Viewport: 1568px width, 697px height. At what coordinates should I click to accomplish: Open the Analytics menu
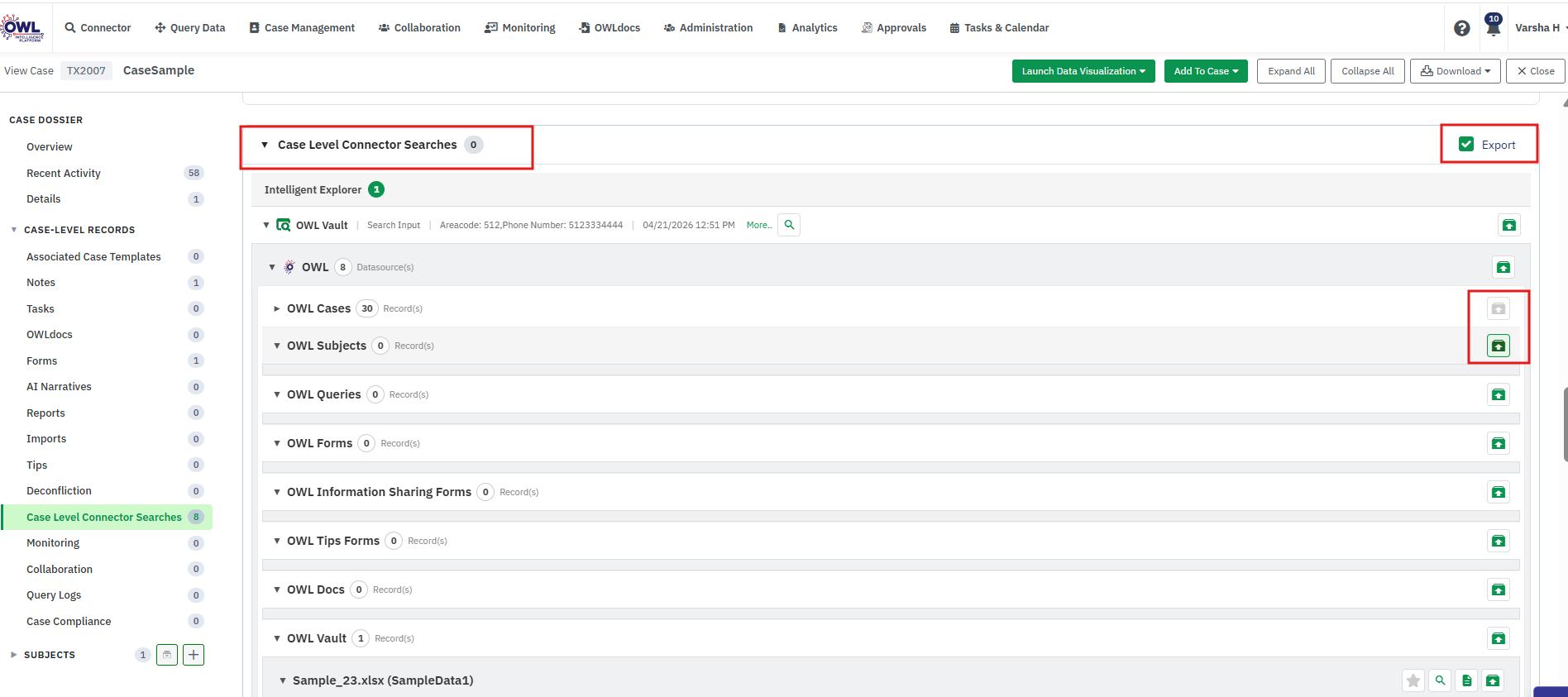808,27
